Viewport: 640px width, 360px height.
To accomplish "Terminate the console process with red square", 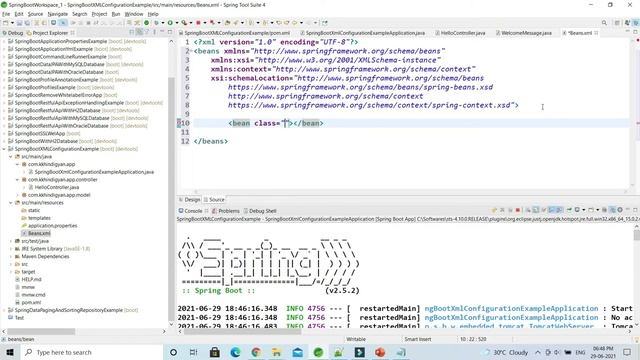I will pos(518,210).
